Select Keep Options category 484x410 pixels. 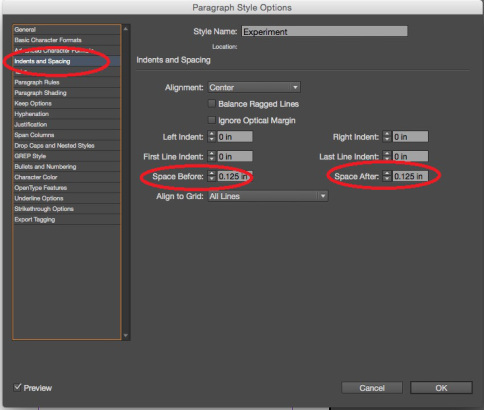pyautogui.click(x=67, y=103)
